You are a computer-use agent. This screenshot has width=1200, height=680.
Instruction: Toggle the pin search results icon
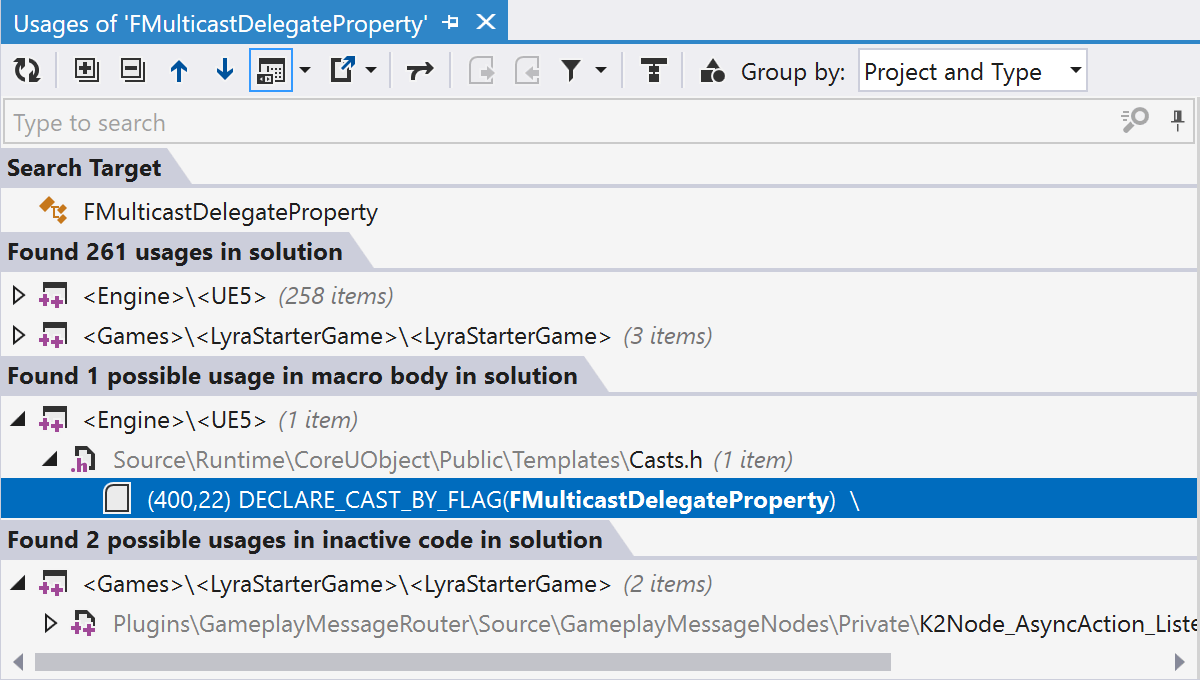tap(1177, 122)
